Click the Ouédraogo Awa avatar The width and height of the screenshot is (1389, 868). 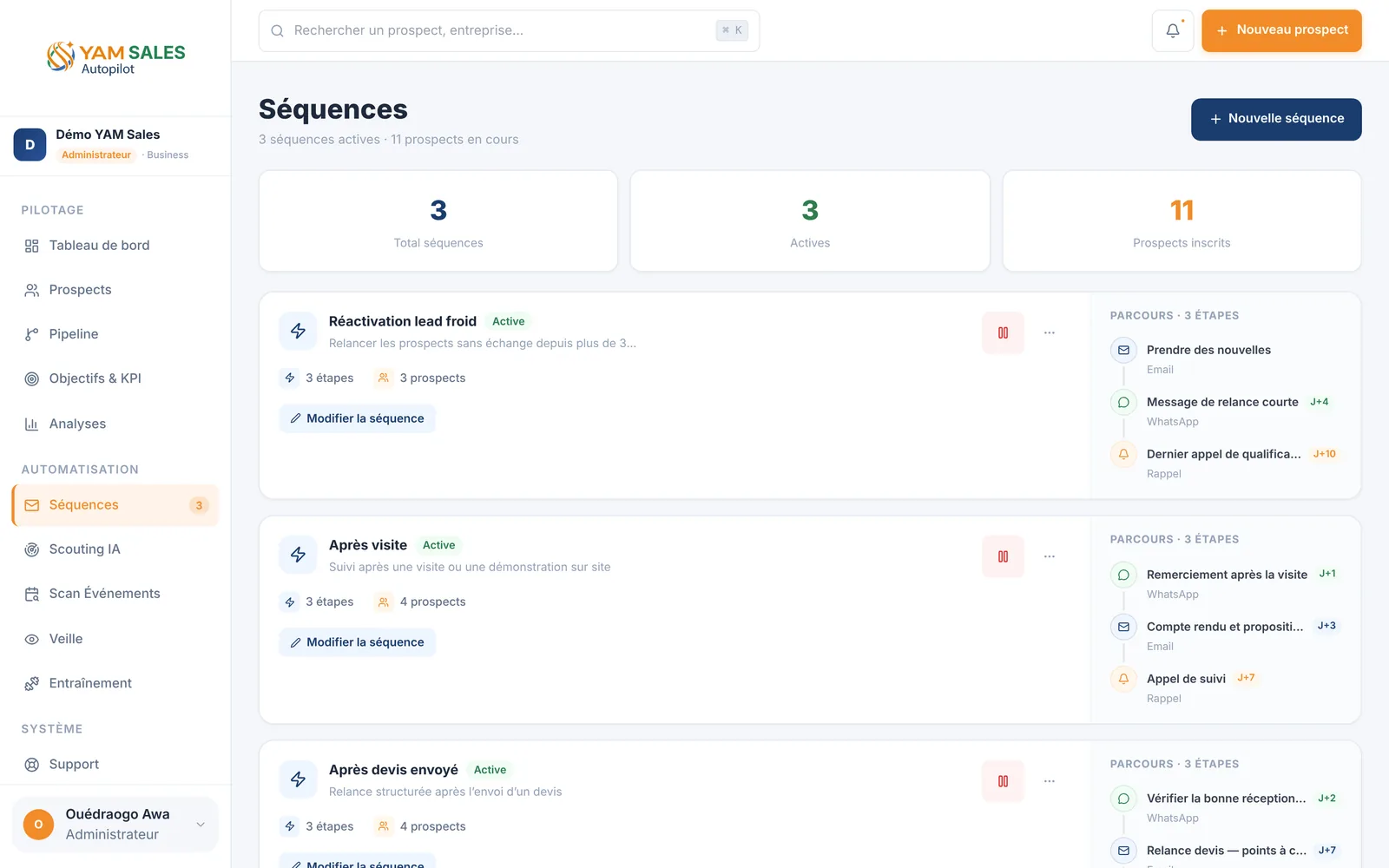[x=38, y=825]
